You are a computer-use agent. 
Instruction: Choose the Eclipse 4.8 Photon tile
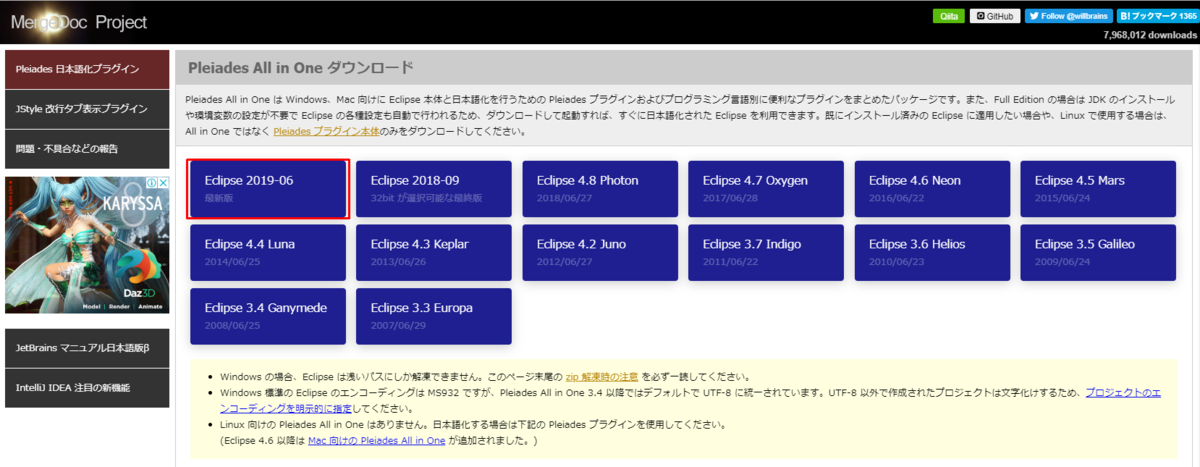(600, 189)
